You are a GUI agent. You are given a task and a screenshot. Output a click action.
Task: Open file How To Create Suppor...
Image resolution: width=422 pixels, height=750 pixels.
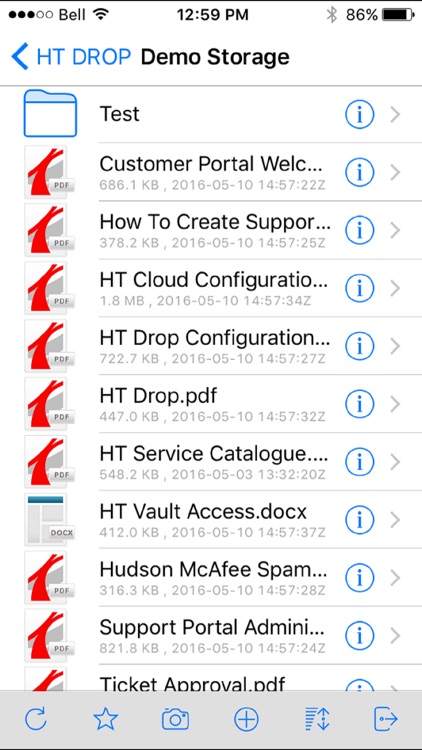pos(215,222)
